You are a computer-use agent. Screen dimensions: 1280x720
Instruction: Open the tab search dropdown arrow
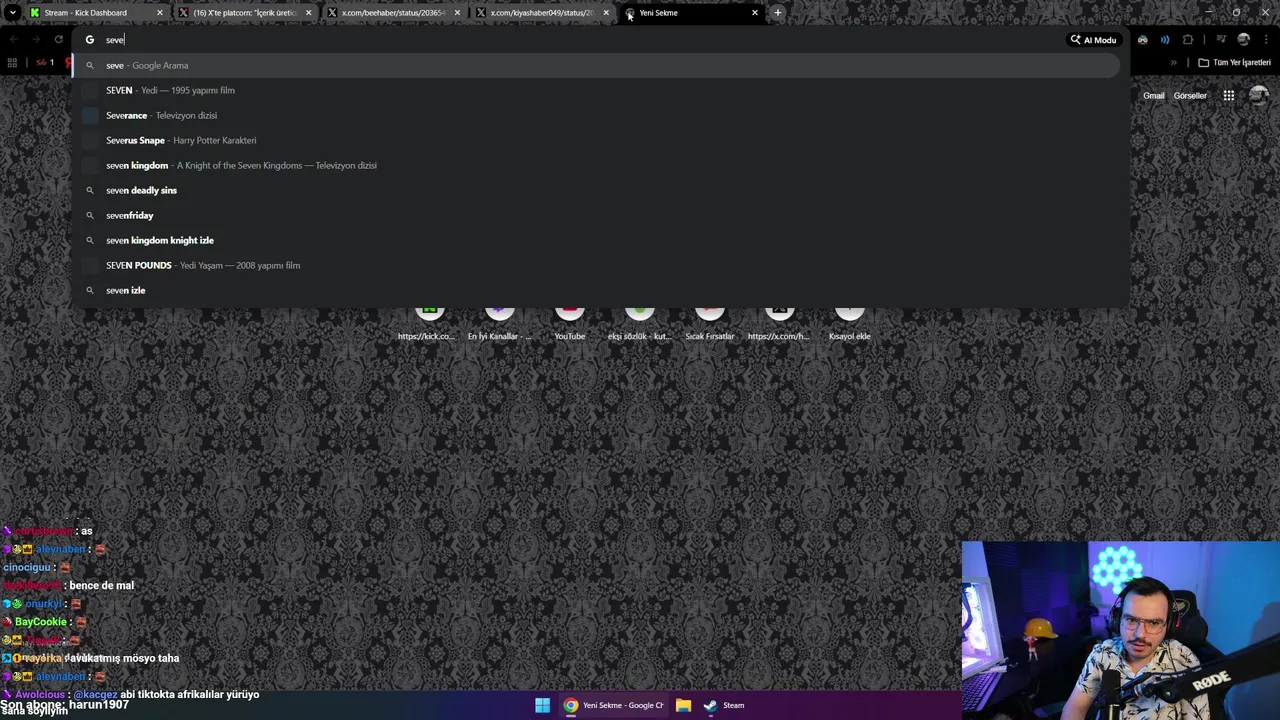tap(12, 13)
